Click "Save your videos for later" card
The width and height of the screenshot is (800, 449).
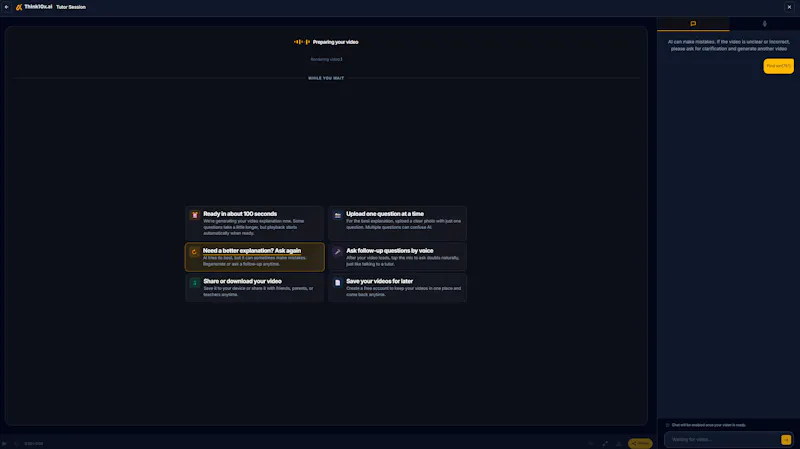pos(397,287)
